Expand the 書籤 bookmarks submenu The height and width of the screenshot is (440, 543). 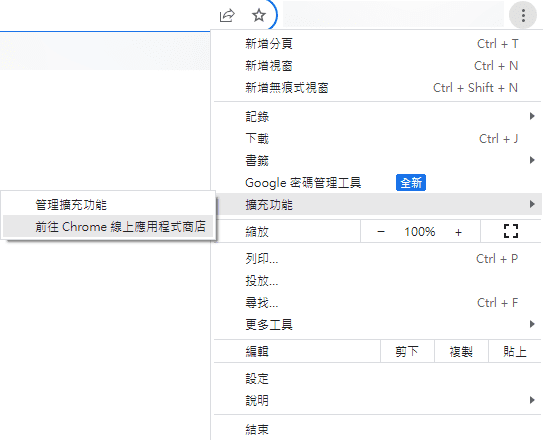pyautogui.click(x=377, y=161)
